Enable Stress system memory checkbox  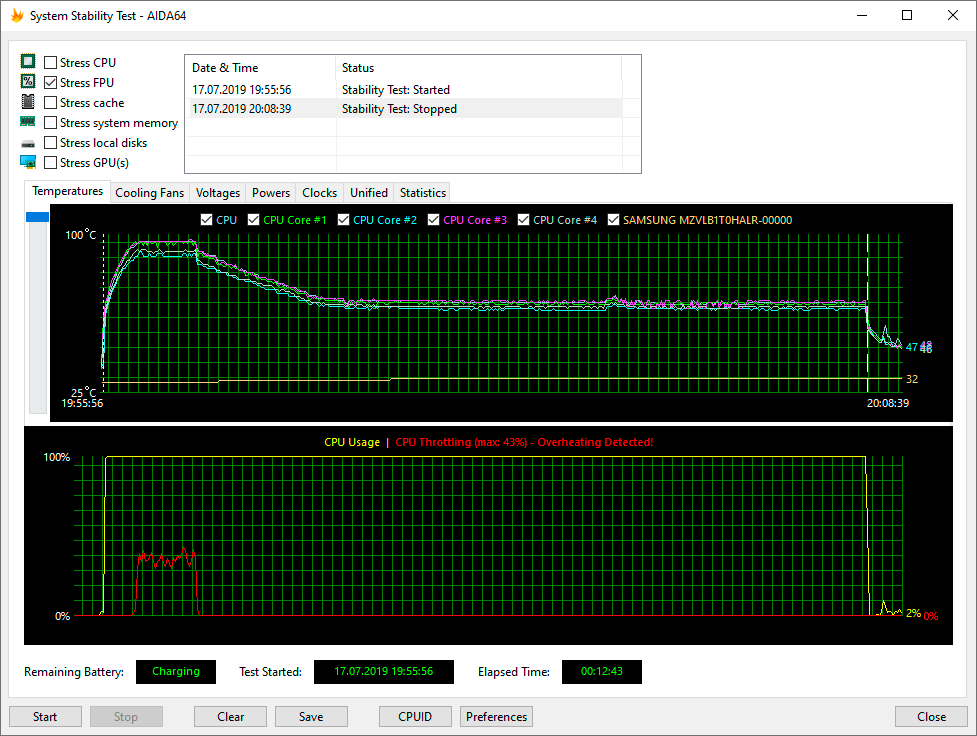coord(51,123)
